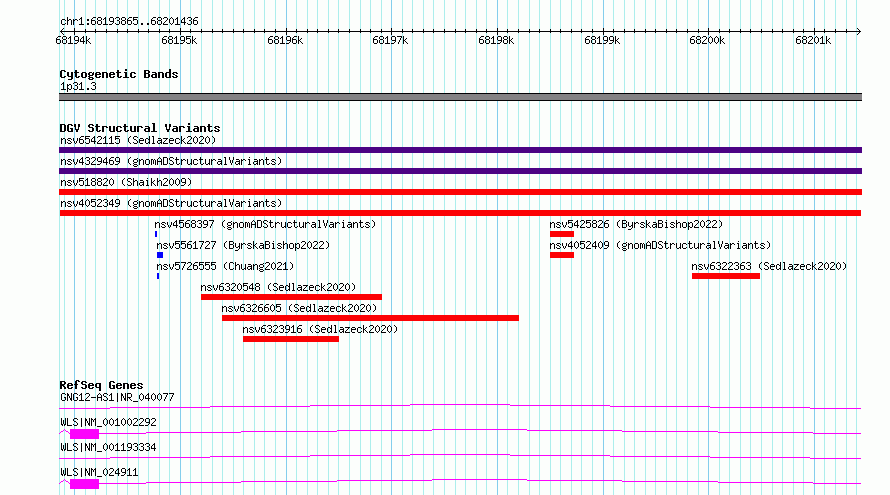Click the red nsv5425826 variant bar
Image resolution: width=890 pixels, height=495 pixels.
(562, 234)
